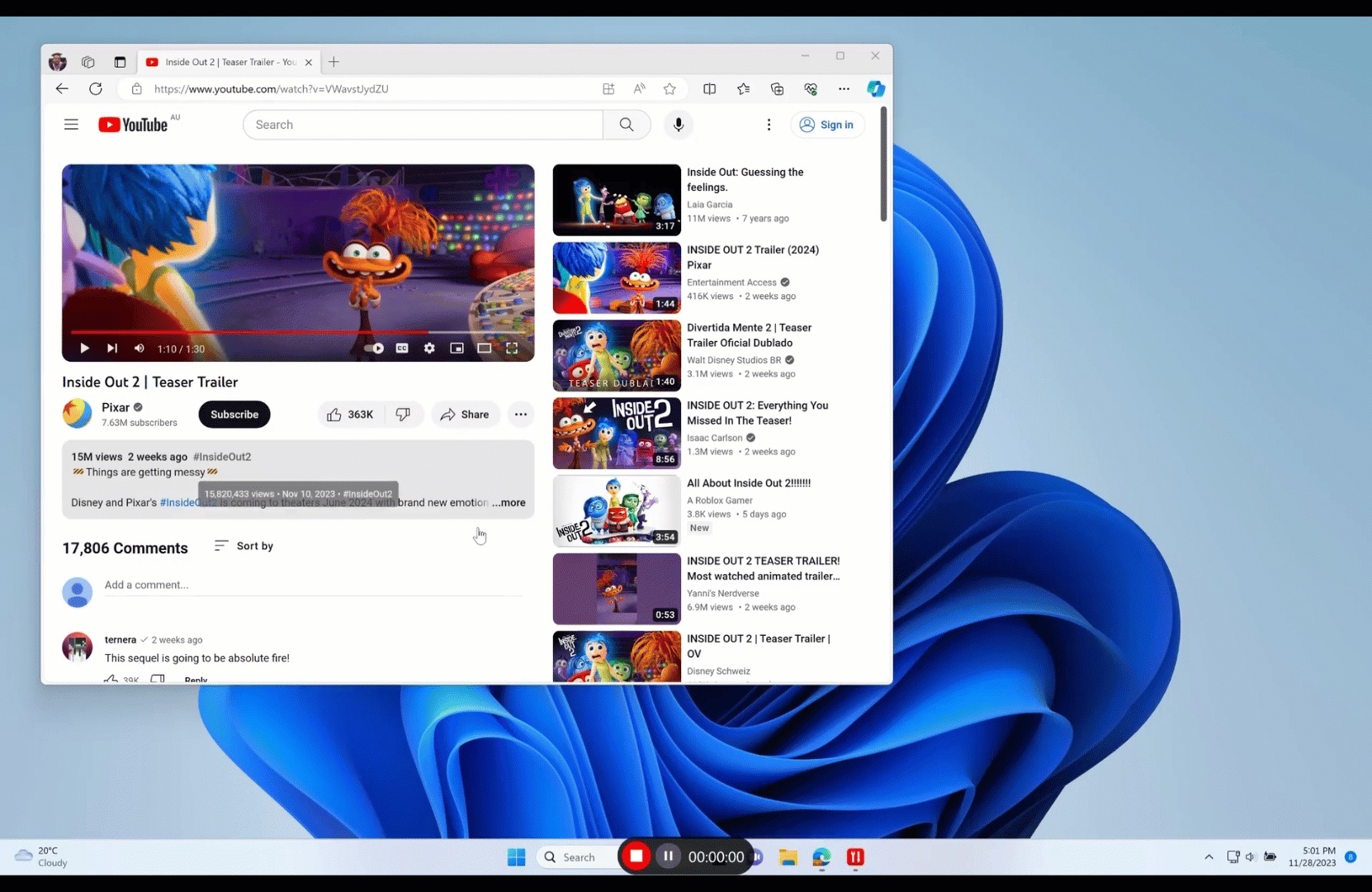The width and height of the screenshot is (1372, 892).
Task: Enter fullscreen video mode
Action: tap(512, 349)
